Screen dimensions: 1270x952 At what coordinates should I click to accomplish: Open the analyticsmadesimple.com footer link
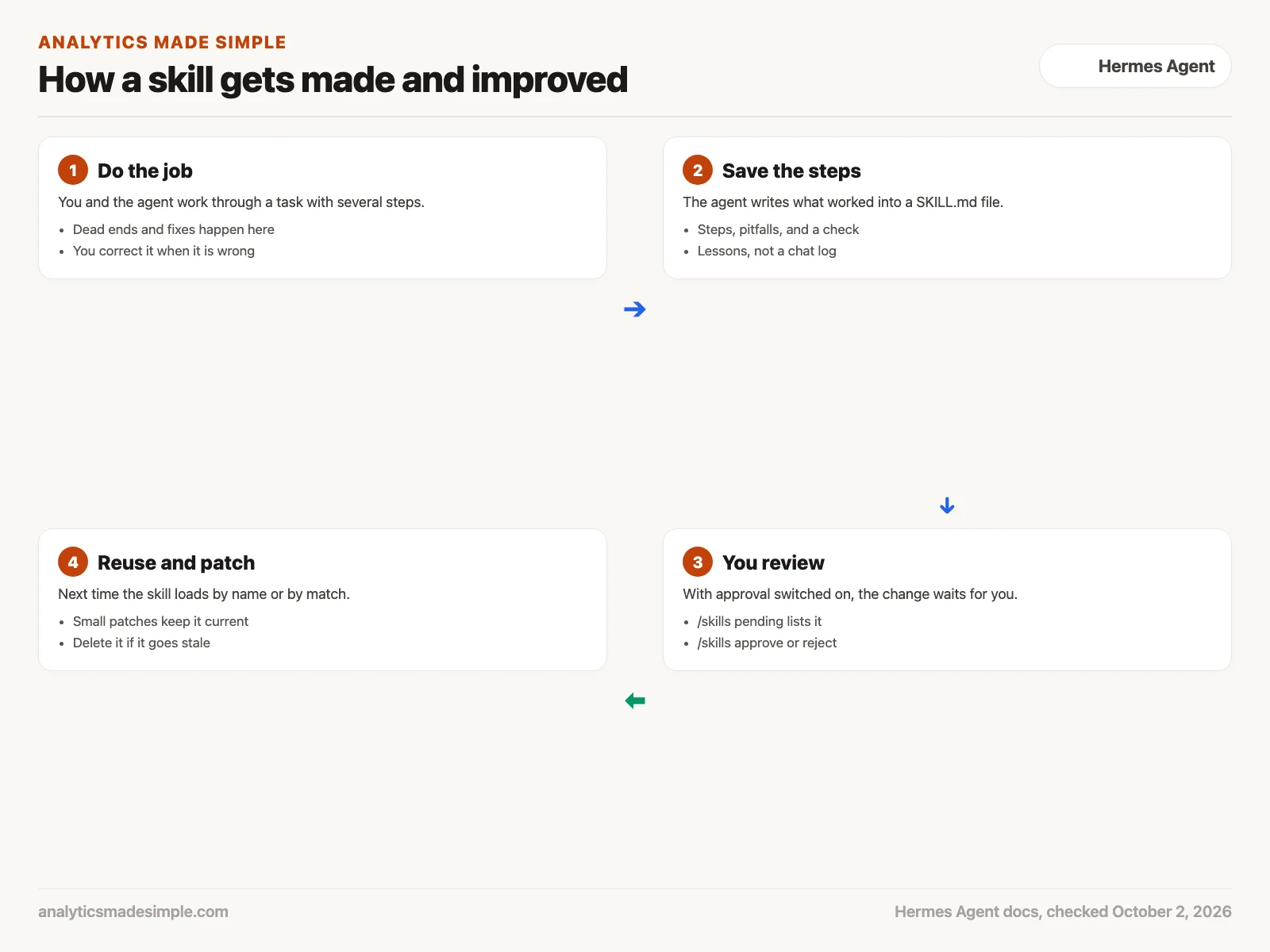pos(133,912)
